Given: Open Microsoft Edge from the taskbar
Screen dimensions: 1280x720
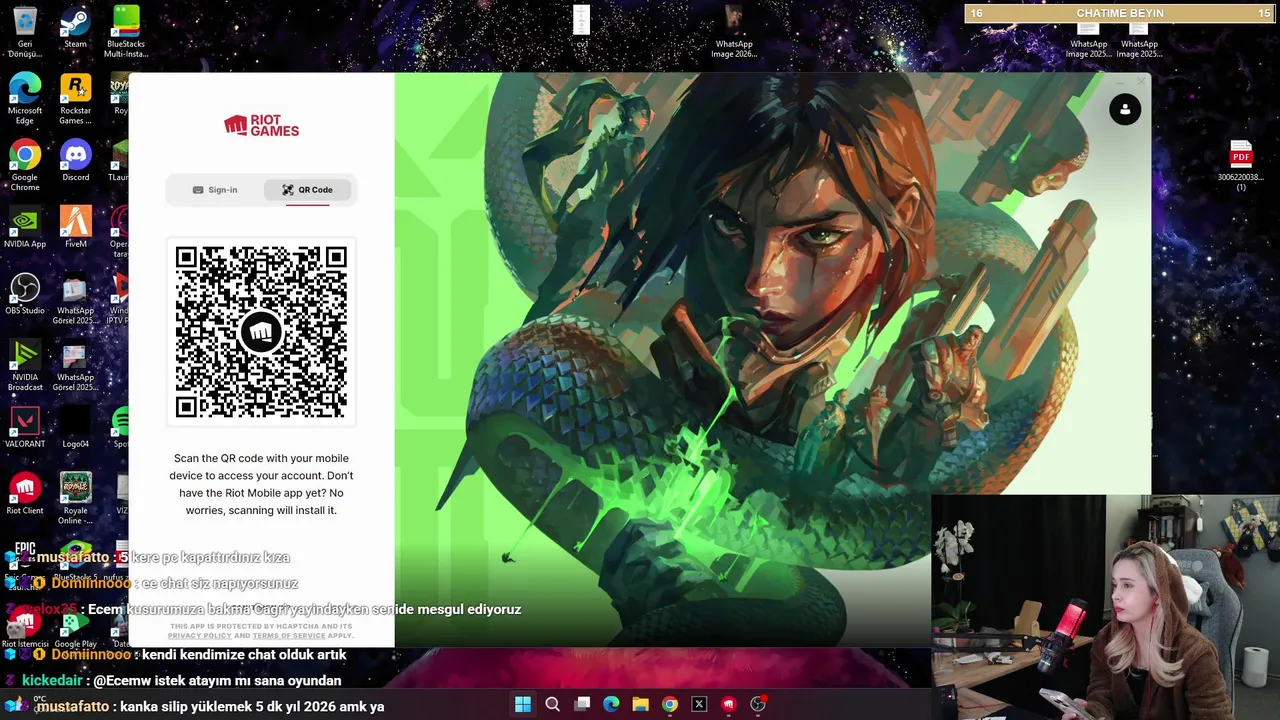Looking at the screenshot, I should point(611,704).
